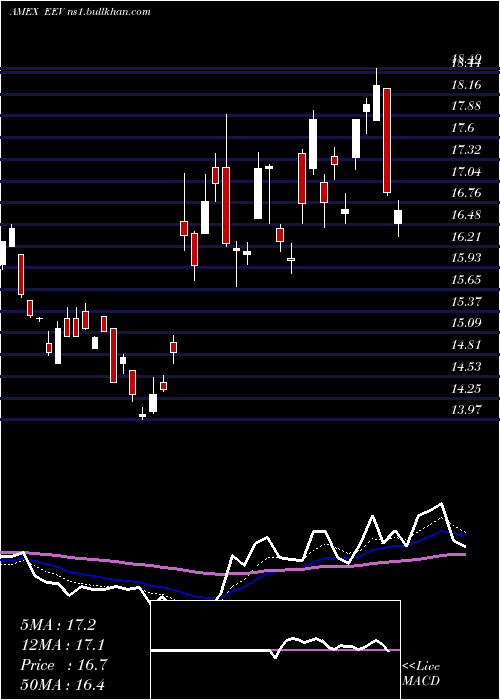Click the 12MA : 17.1 readout
500x700 pixels.
62,645
